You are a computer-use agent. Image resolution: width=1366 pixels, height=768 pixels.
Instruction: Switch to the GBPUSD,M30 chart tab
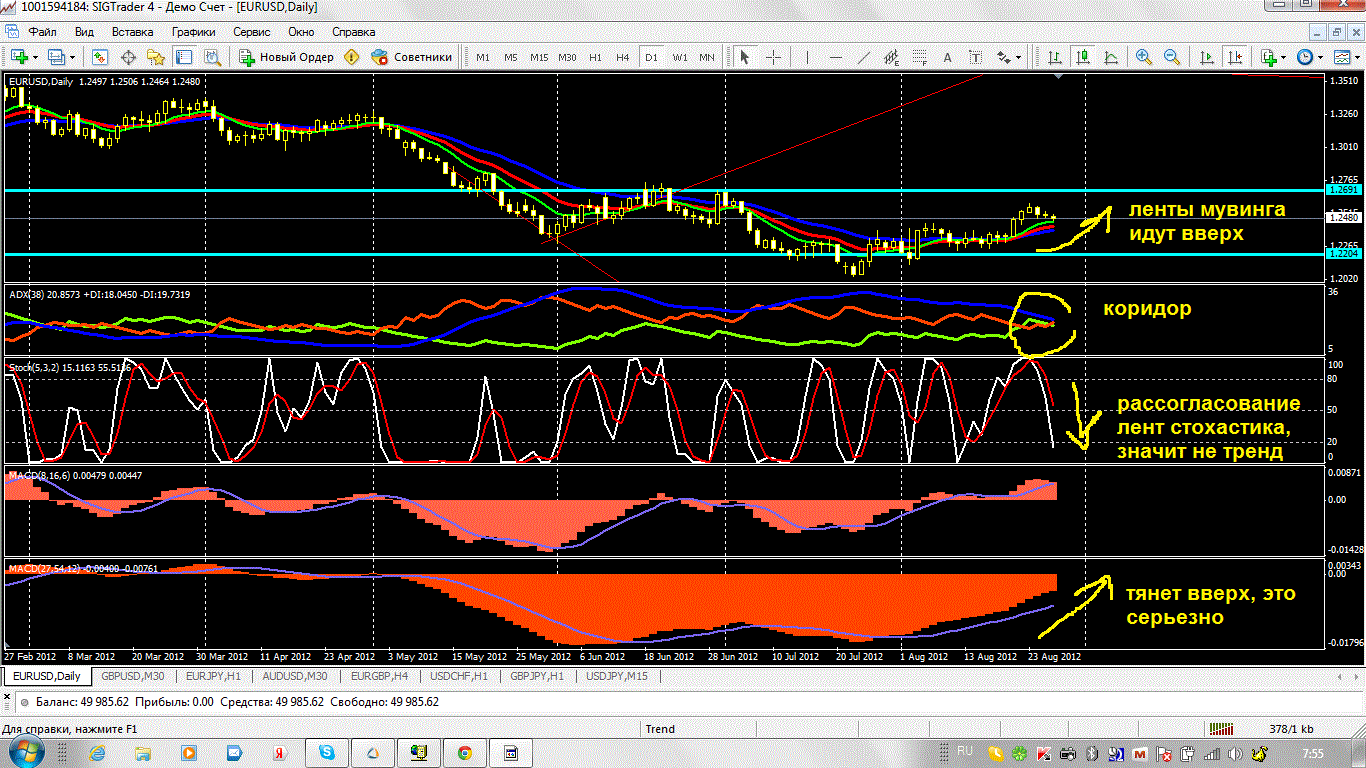pos(131,676)
